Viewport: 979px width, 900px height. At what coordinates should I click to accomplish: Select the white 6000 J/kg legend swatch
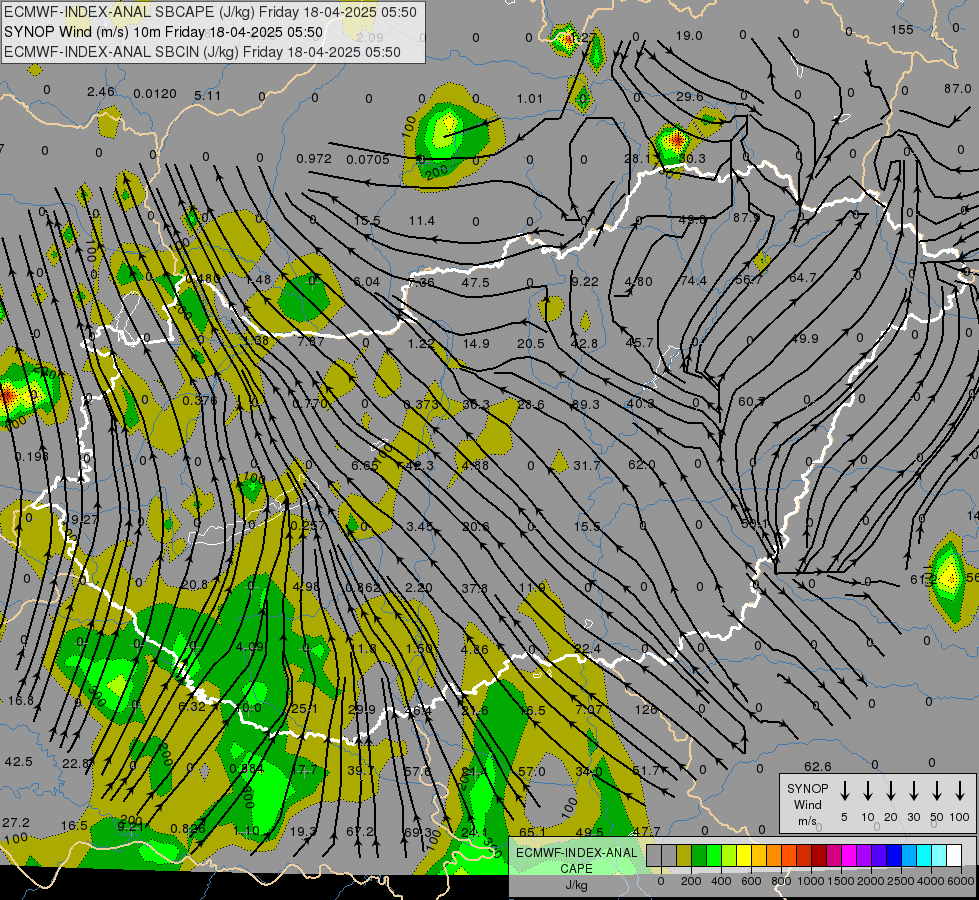point(954,855)
